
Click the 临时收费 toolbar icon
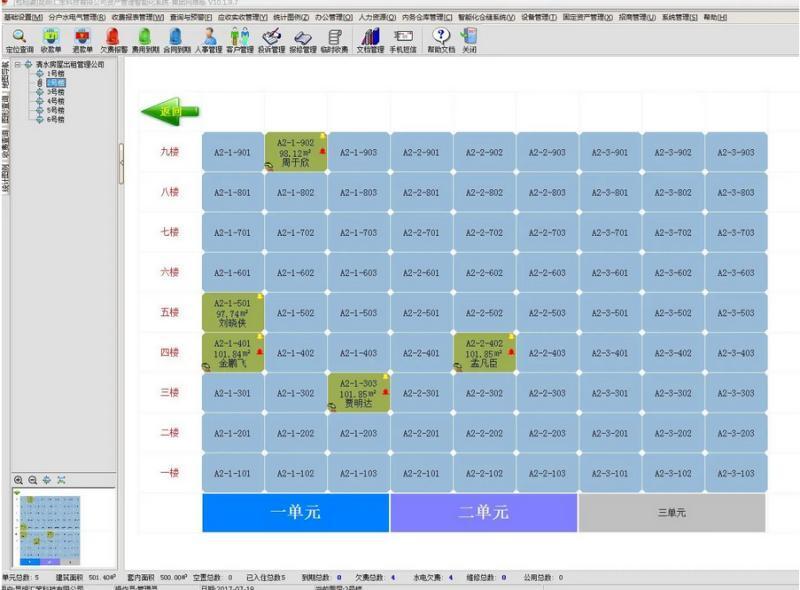click(334, 40)
